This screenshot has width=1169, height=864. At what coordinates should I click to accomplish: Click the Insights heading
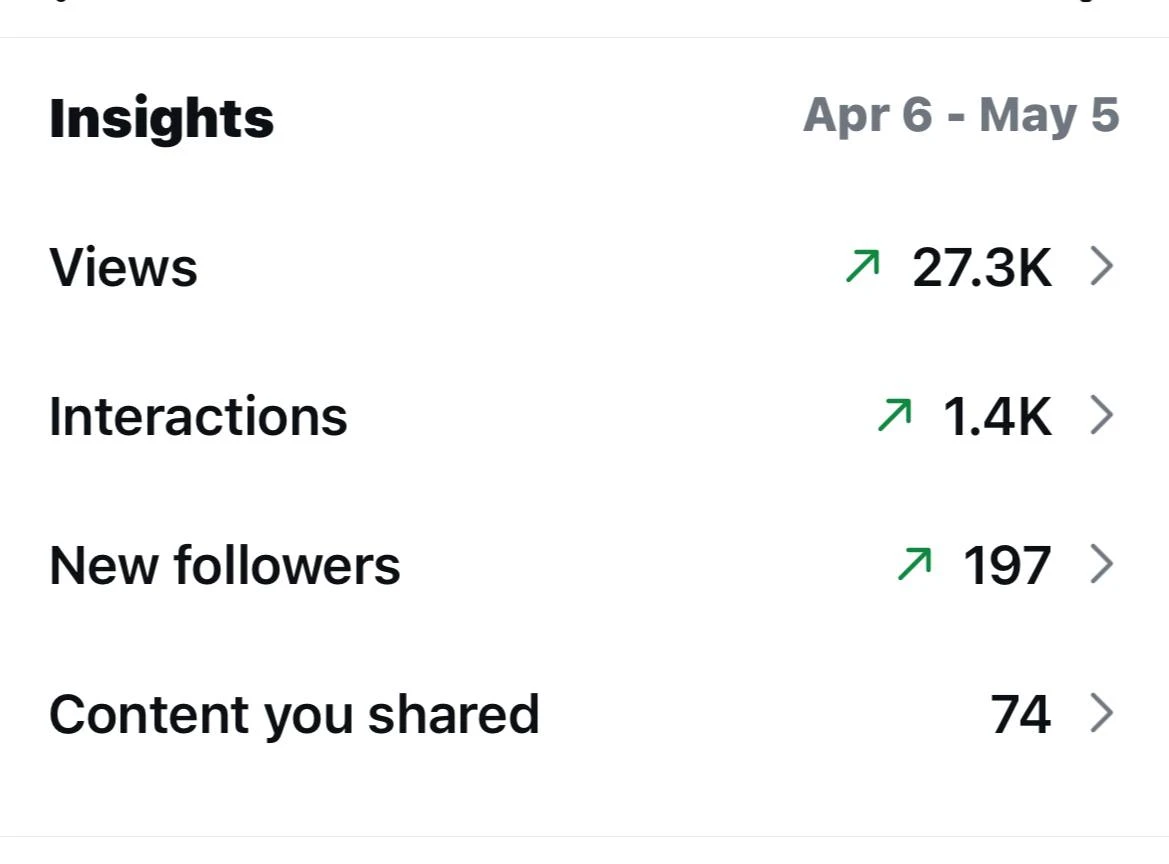162,118
